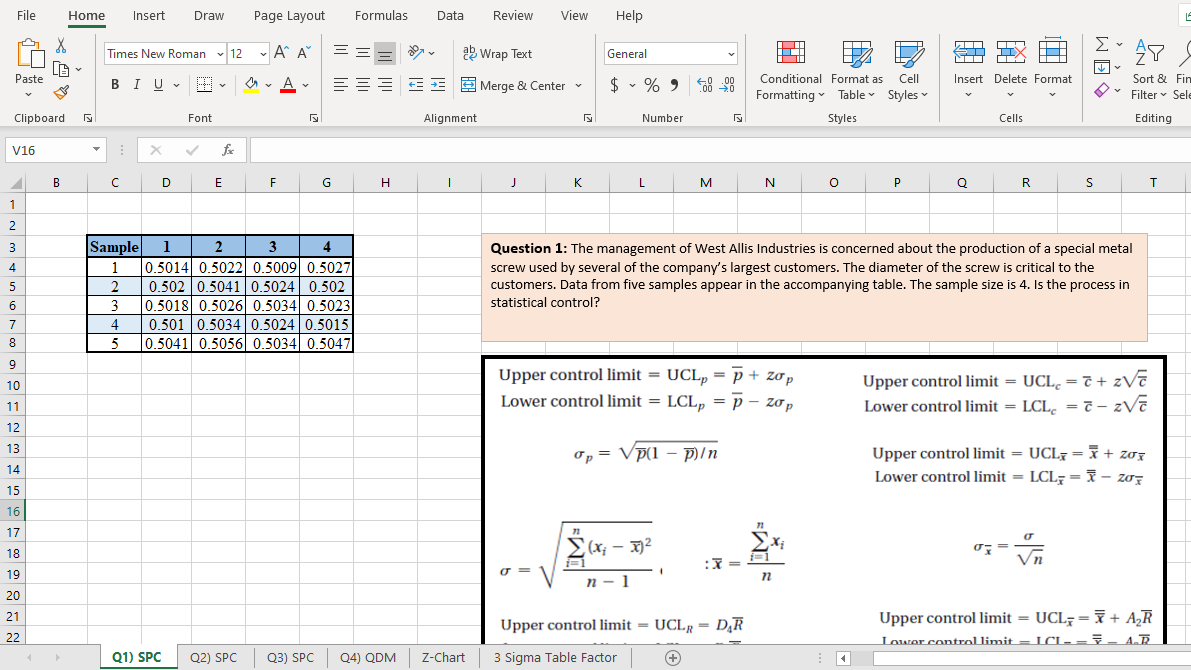
Task: Toggle Underline on the selection
Action: [157, 84]
